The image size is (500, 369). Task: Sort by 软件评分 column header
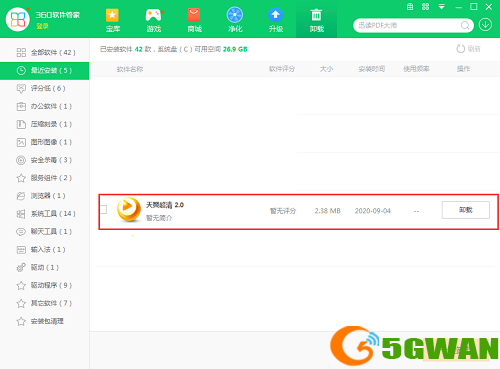pyautogui.click(x=282, y=69)
